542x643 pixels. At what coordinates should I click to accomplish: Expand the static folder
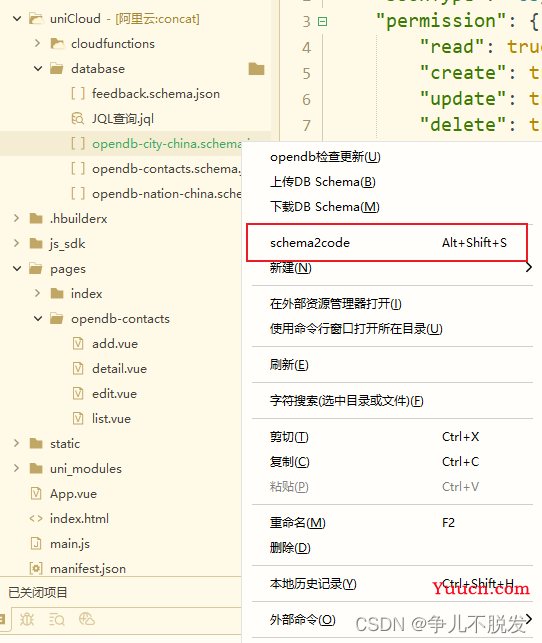pos(16,443)
